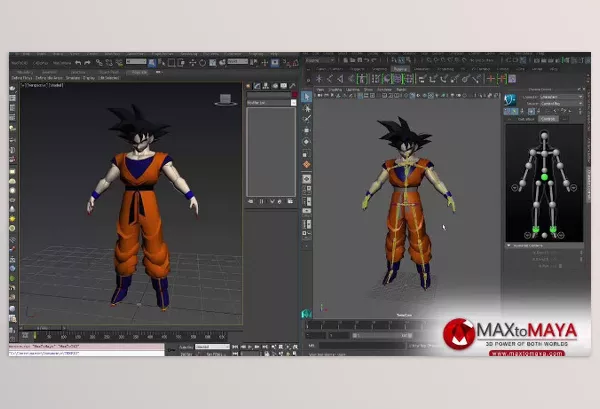Open the Populate ribbon tab

click(139, 72)
